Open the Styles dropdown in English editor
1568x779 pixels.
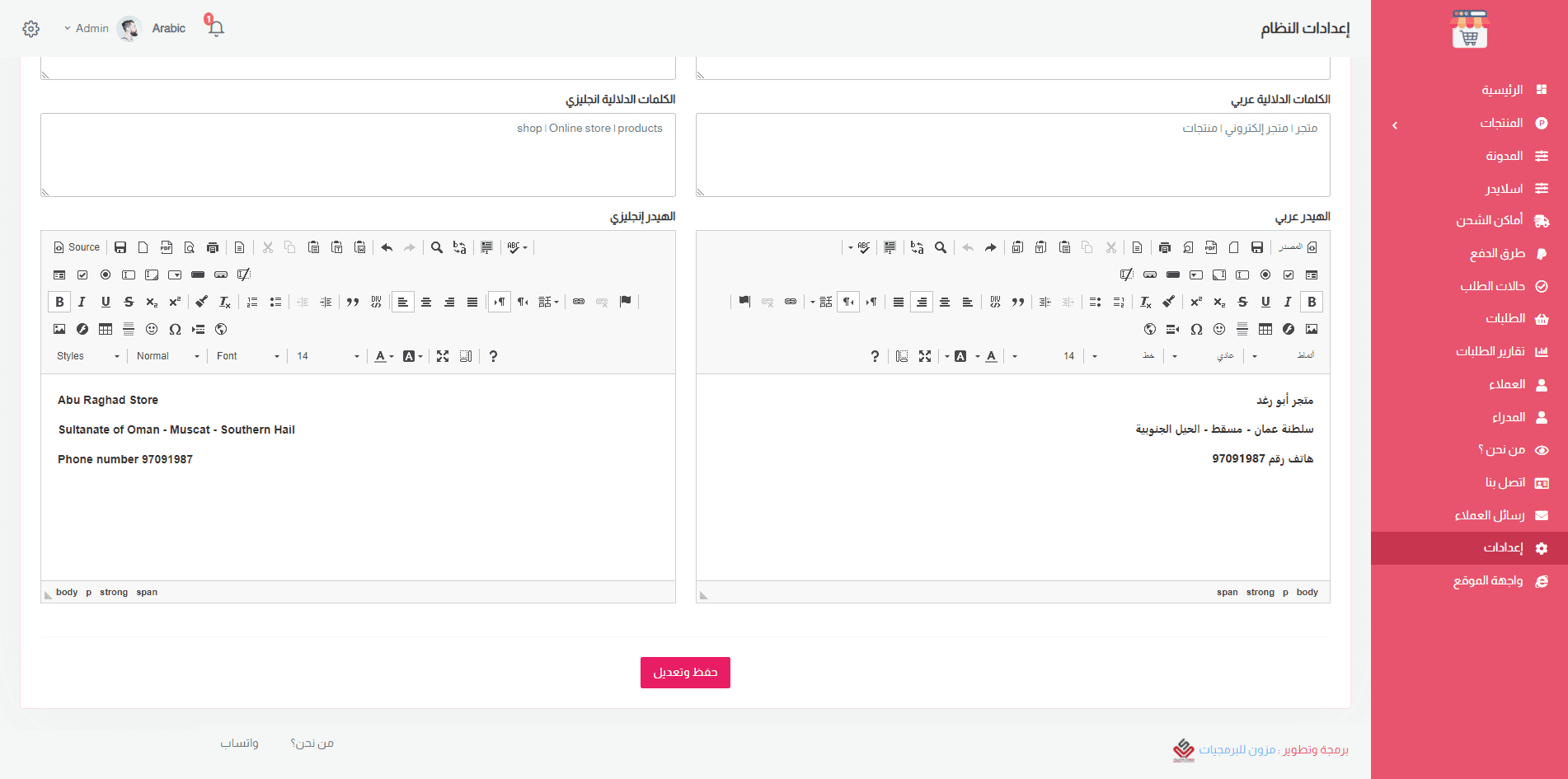(x=87, y=356)
